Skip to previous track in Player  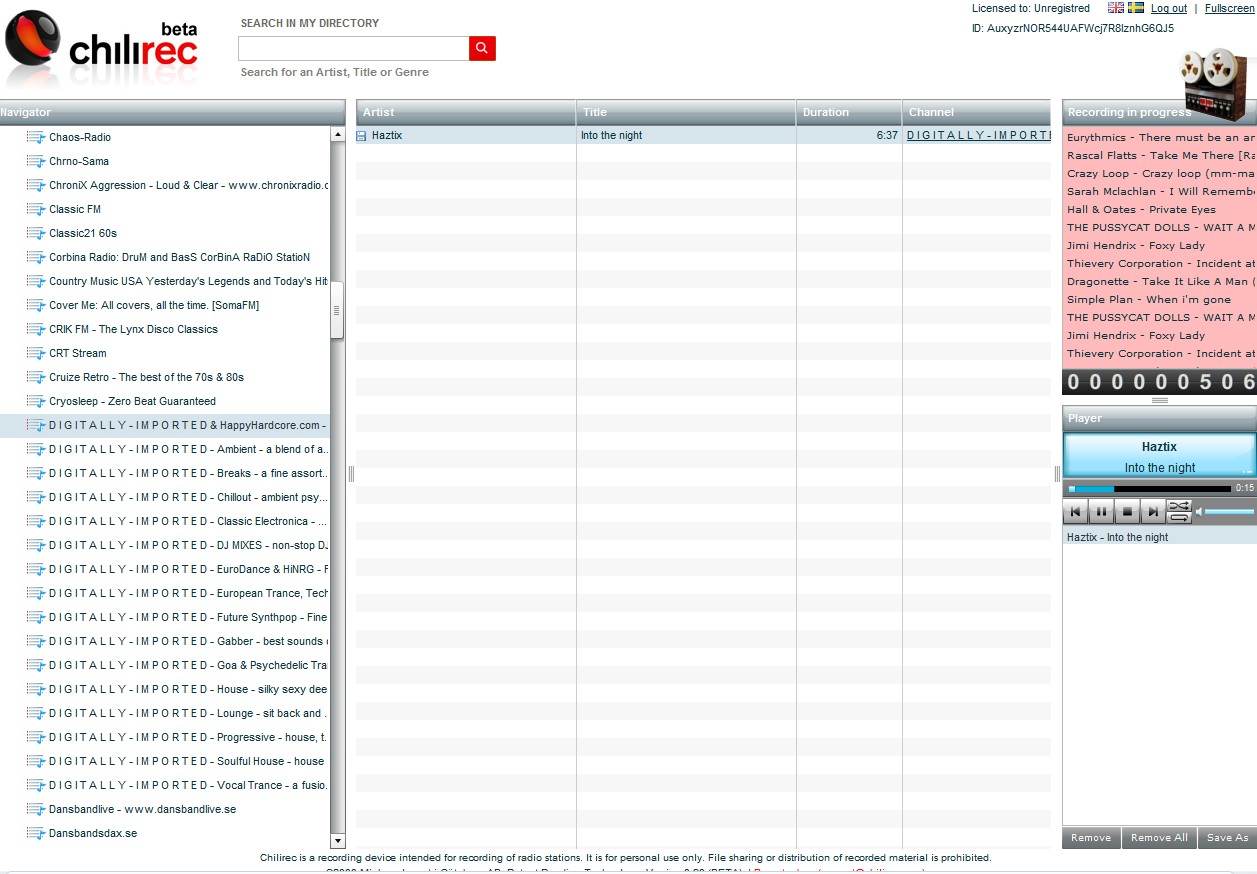(x=1075, y=511)
